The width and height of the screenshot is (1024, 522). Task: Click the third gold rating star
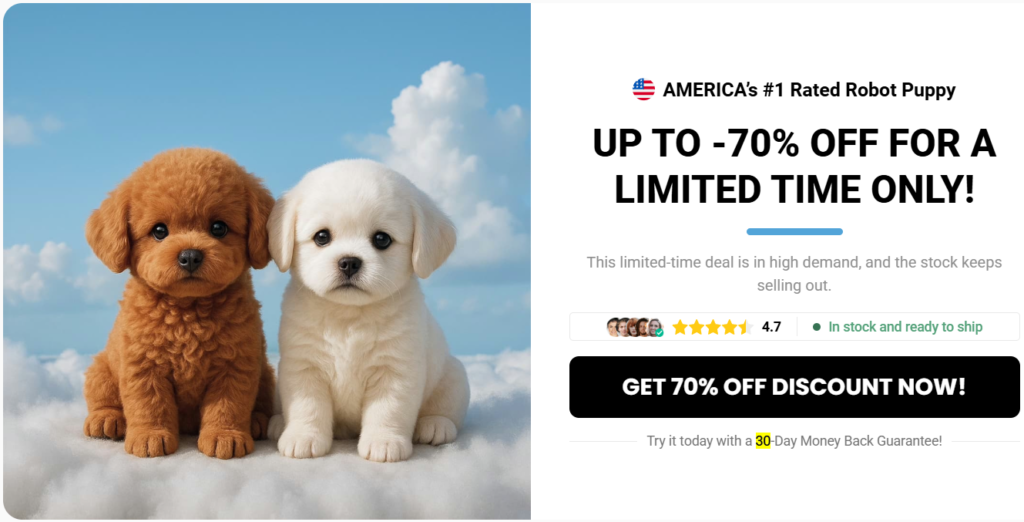[x=713, y=327]
